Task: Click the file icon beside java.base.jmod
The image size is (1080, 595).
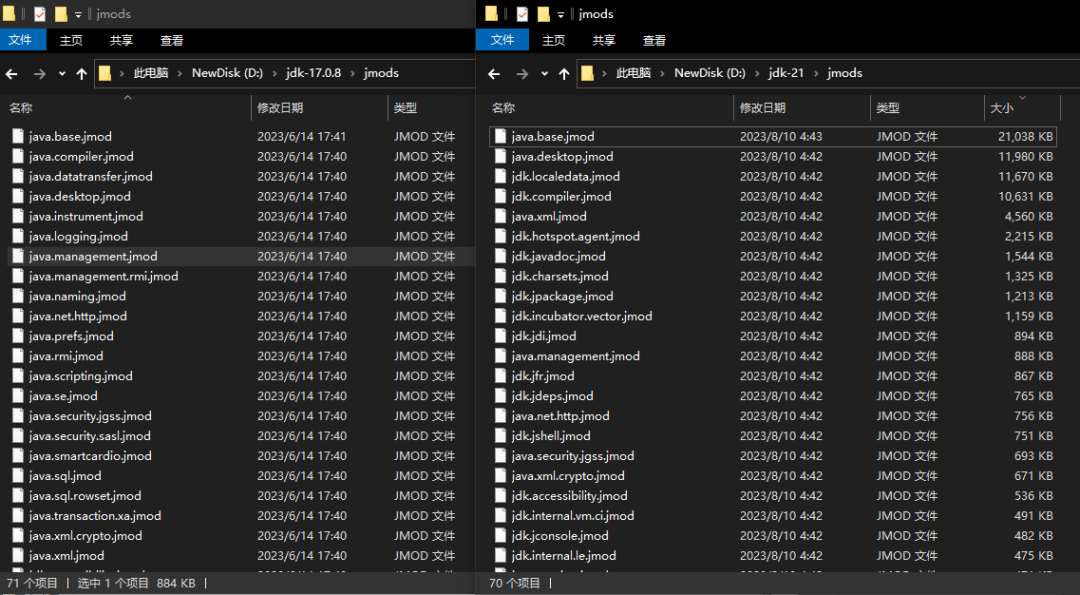Action: click(x=16, y=136)
